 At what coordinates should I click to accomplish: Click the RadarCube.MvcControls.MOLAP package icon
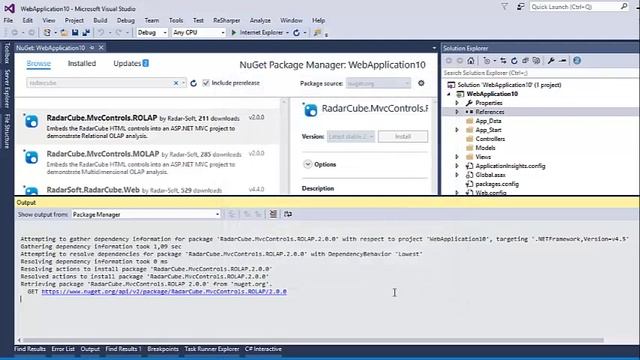31,157
